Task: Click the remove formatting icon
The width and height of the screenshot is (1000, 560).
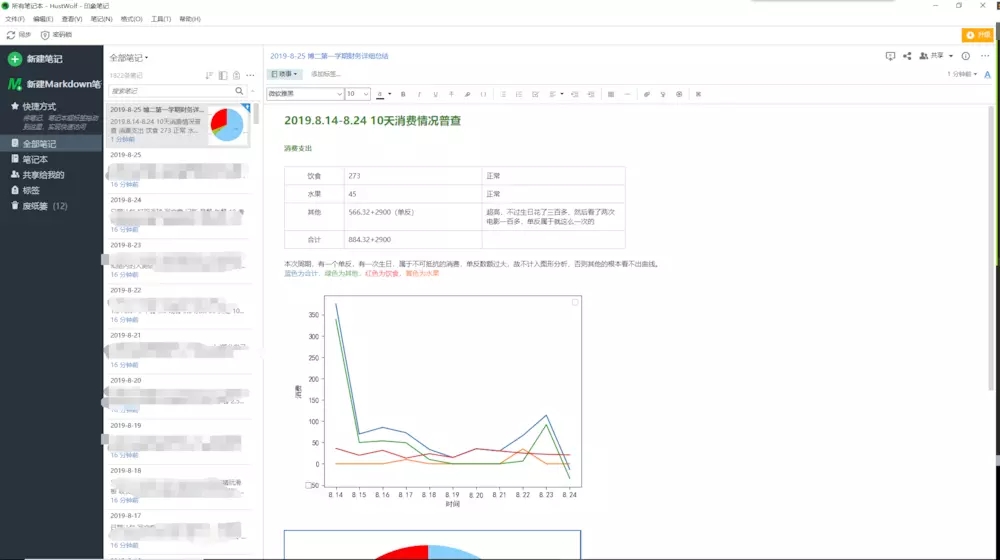Action: tap(698, 94)
